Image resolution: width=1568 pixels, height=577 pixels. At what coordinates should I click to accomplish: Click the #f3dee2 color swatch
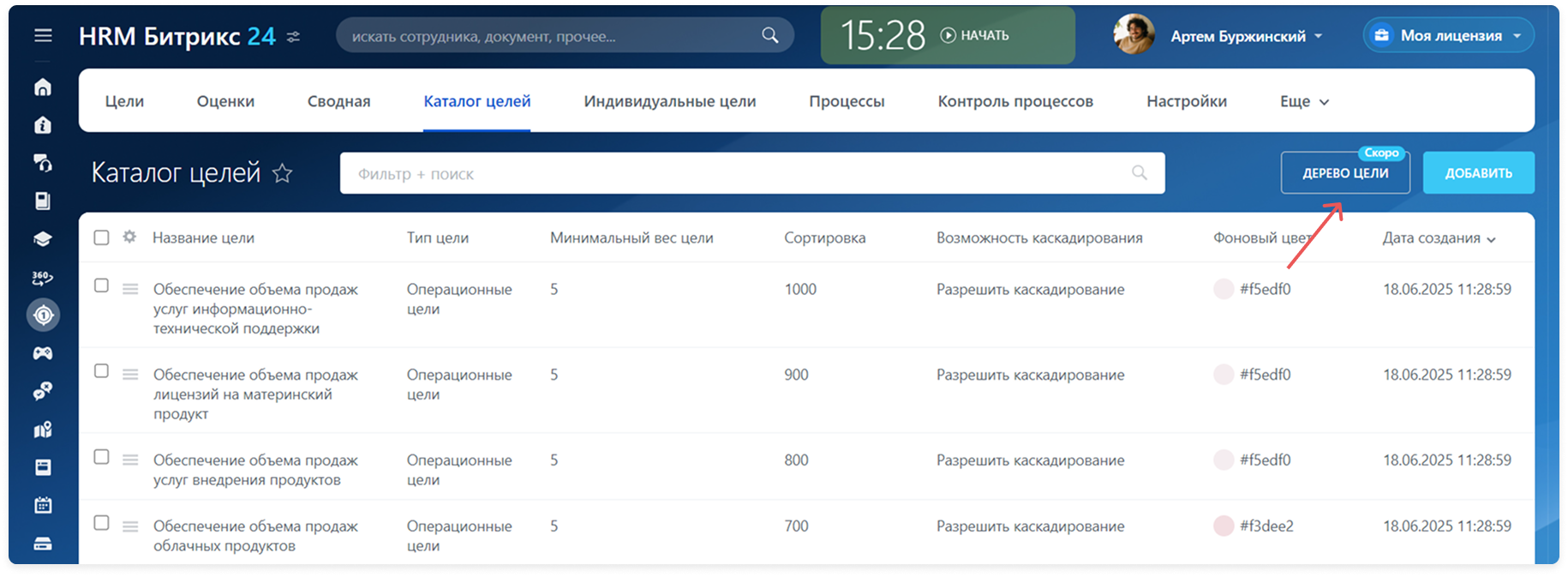tap(1224, 526)
